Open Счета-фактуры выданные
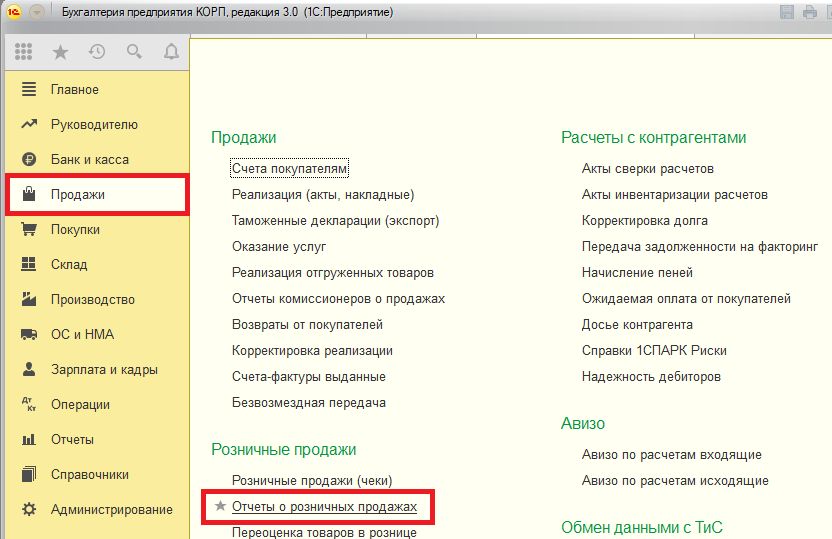This screenshot has height=539, width=832. click(x=309, y=377)
